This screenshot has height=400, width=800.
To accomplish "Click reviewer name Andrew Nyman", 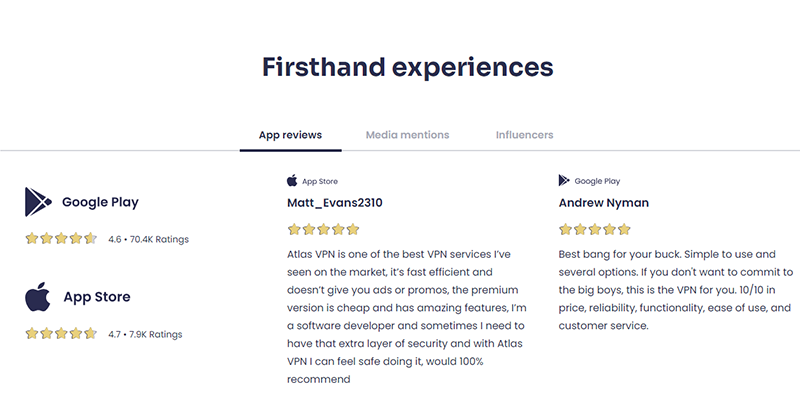I will pos(604,203).
